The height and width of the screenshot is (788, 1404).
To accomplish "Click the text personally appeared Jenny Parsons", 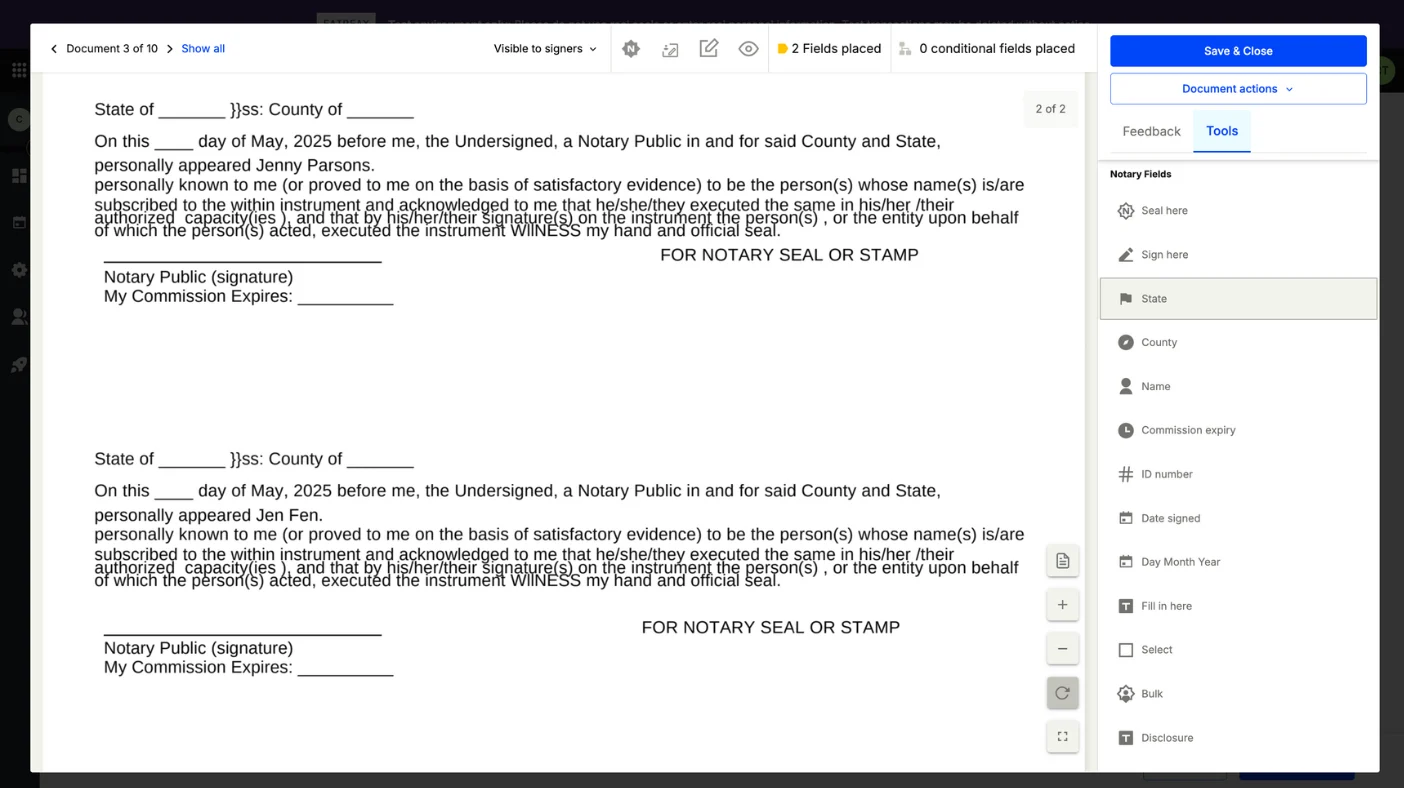I will click(x=234, y=166).
